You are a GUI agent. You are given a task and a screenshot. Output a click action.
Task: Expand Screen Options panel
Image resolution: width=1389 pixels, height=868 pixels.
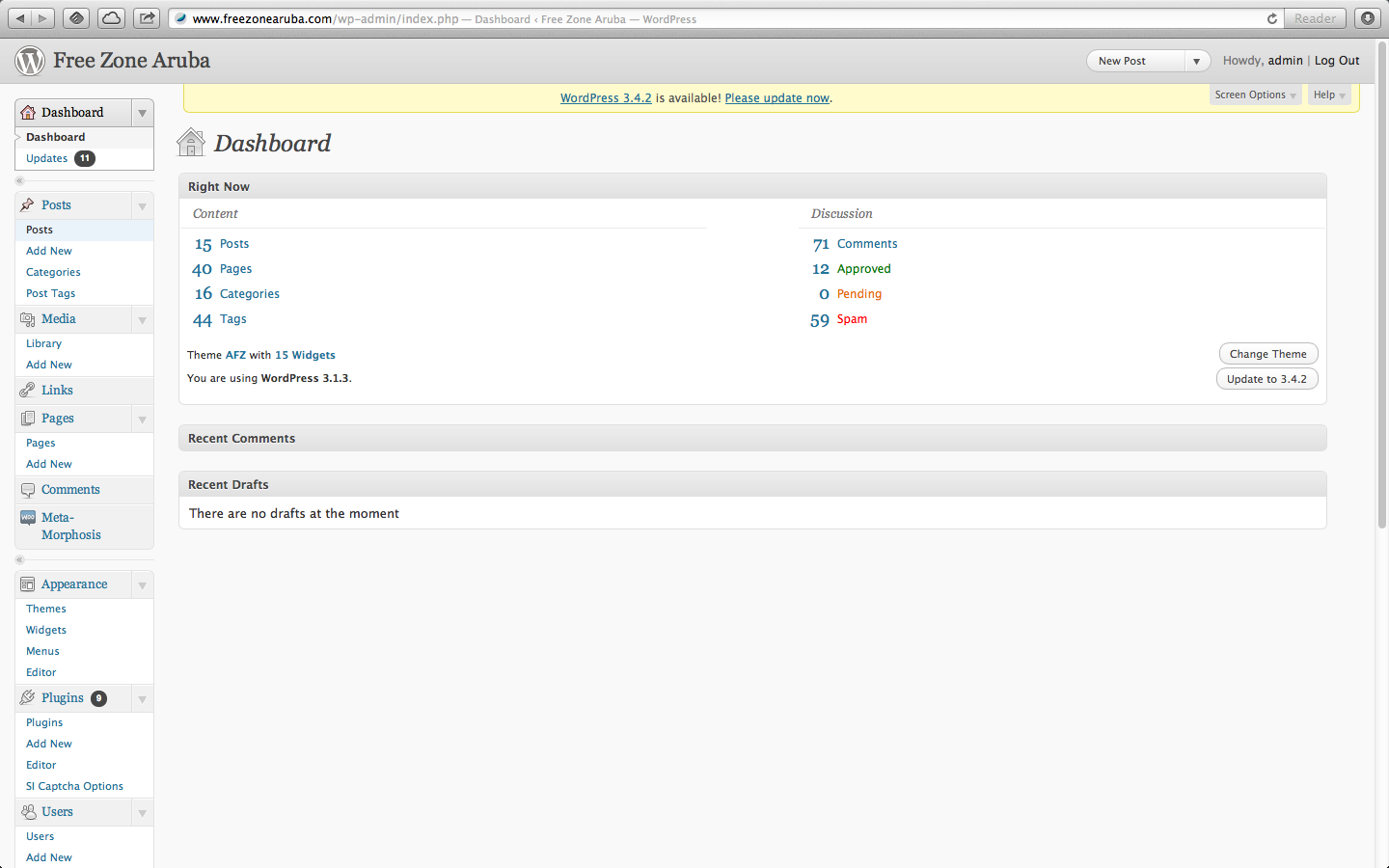1255,95
